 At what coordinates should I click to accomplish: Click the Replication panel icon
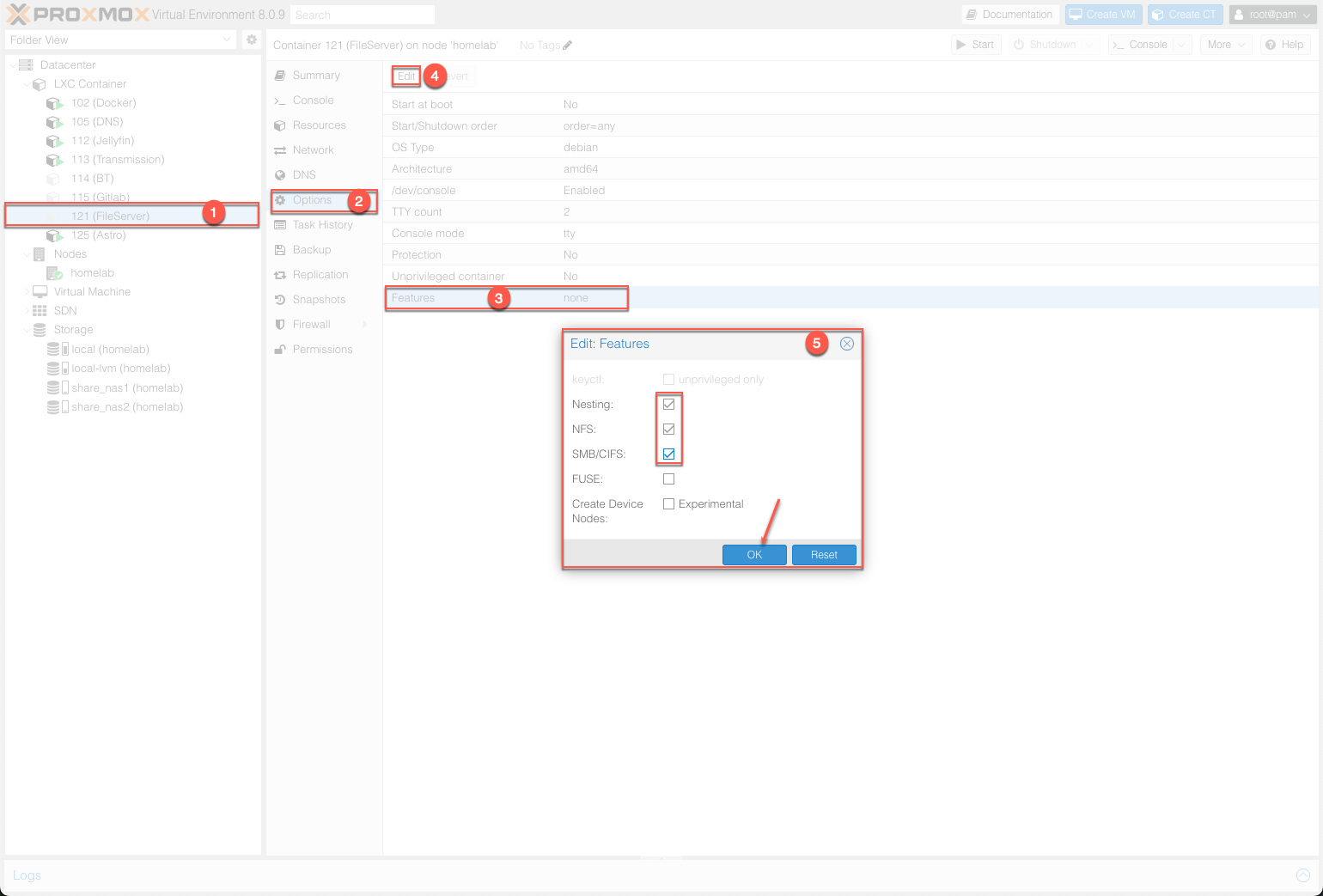point(280,274)
